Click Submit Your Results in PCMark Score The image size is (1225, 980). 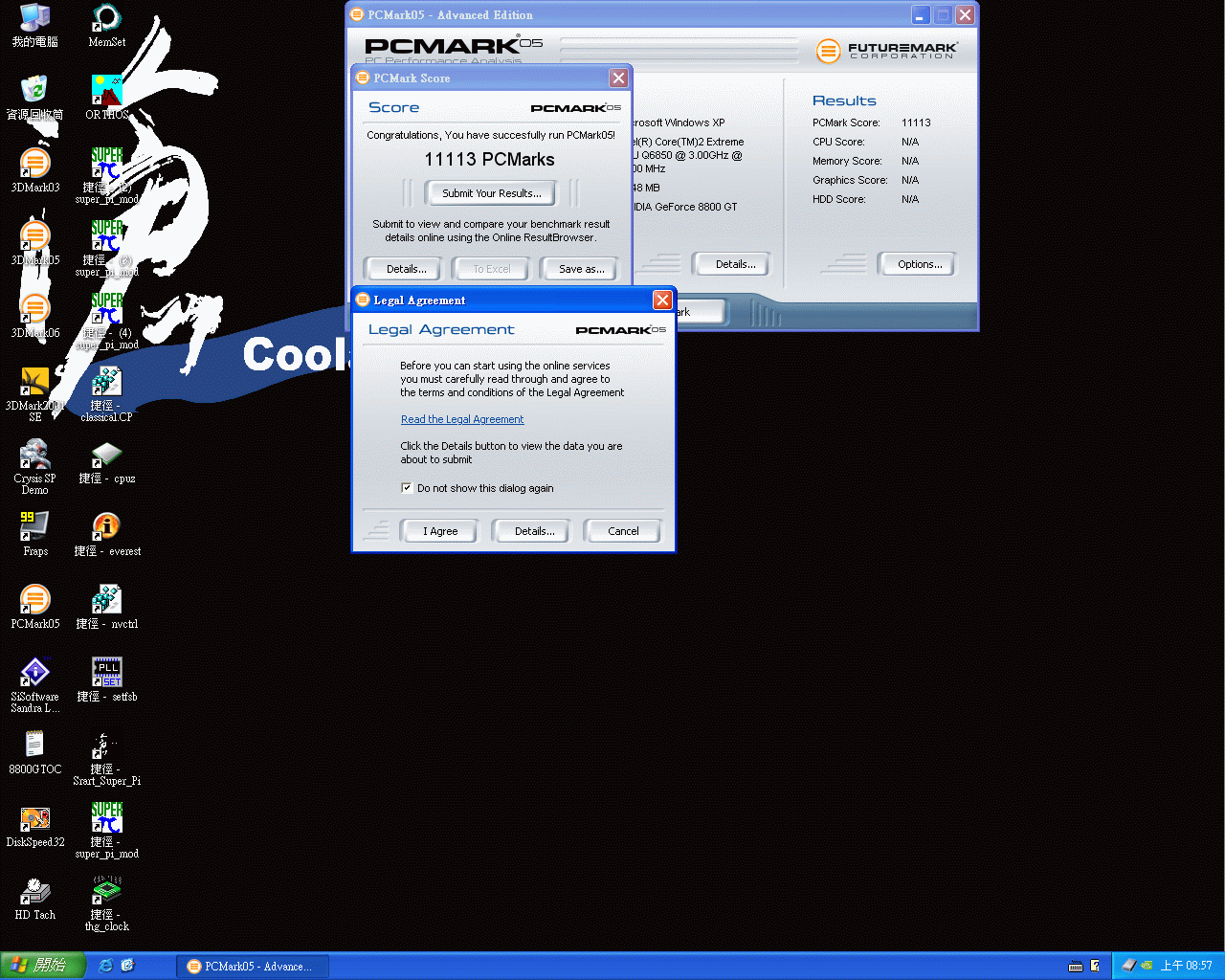(492, 193)
